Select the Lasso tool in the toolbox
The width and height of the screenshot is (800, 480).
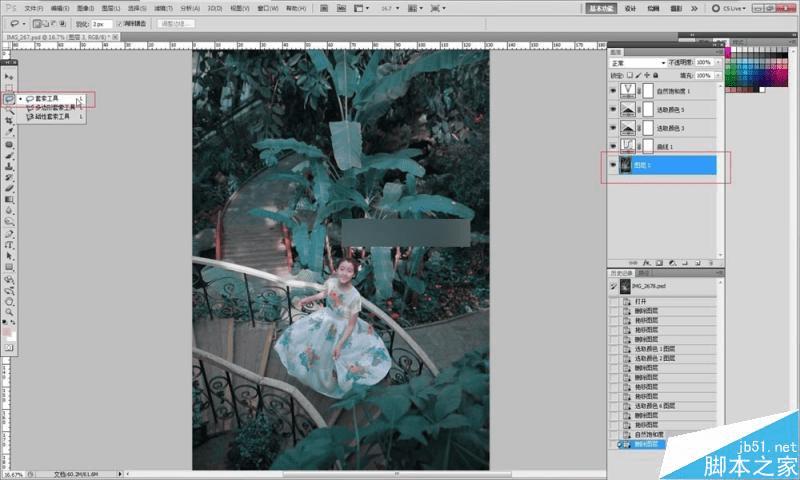9,99
